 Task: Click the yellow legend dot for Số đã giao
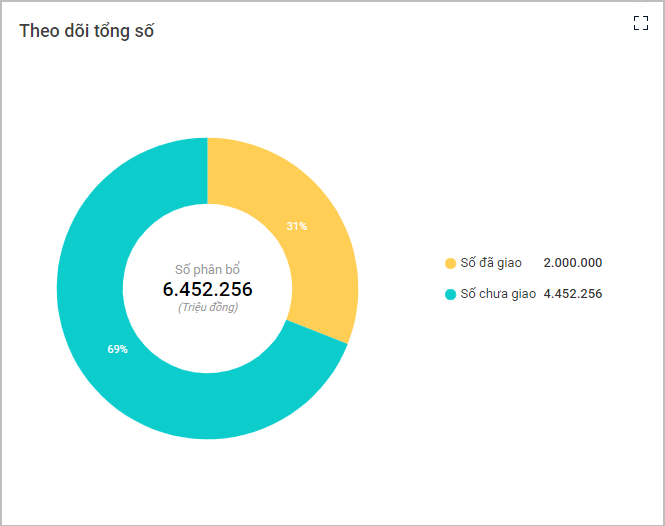450,263
